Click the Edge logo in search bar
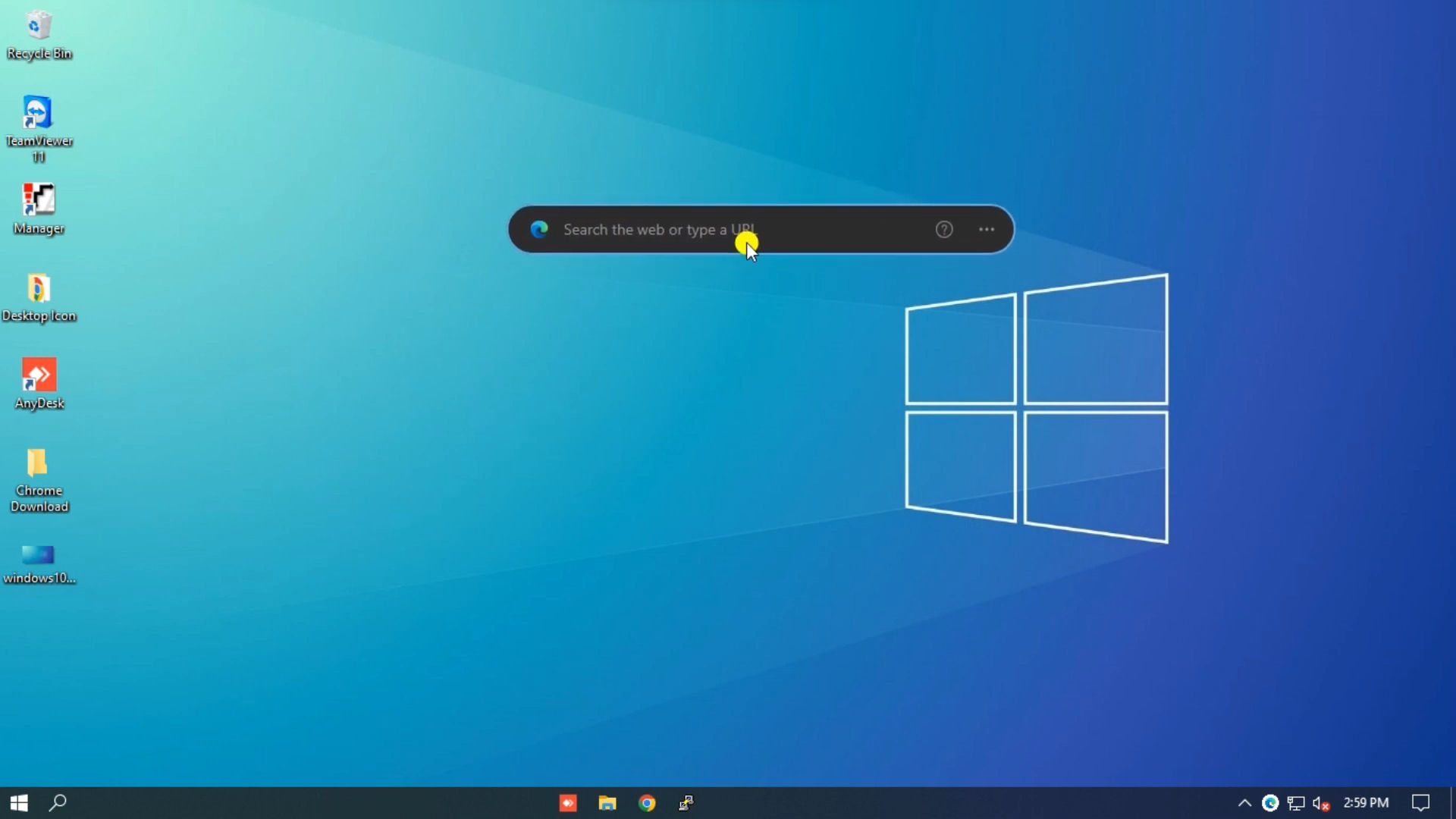The width and height of the screenshot is (1456, 819). coord(539,230)
